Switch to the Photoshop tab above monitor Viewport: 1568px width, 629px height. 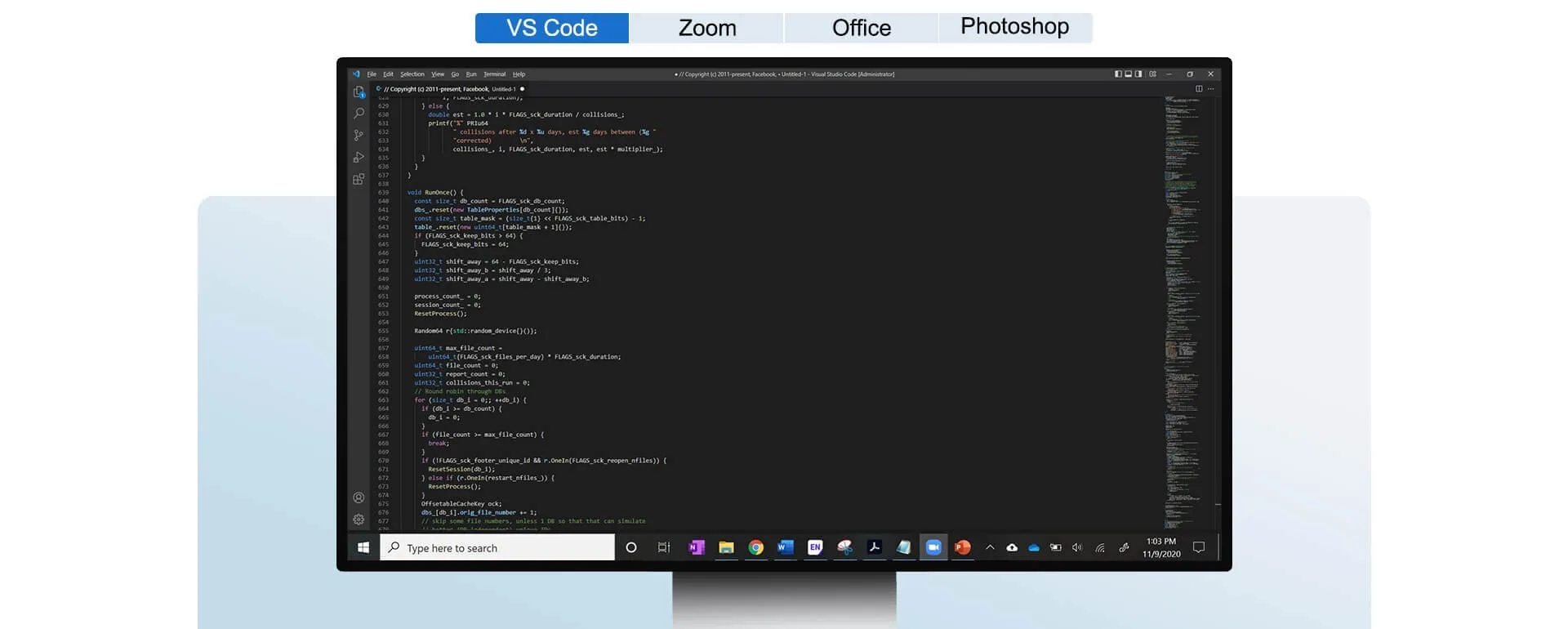(x=1014, y=28)
